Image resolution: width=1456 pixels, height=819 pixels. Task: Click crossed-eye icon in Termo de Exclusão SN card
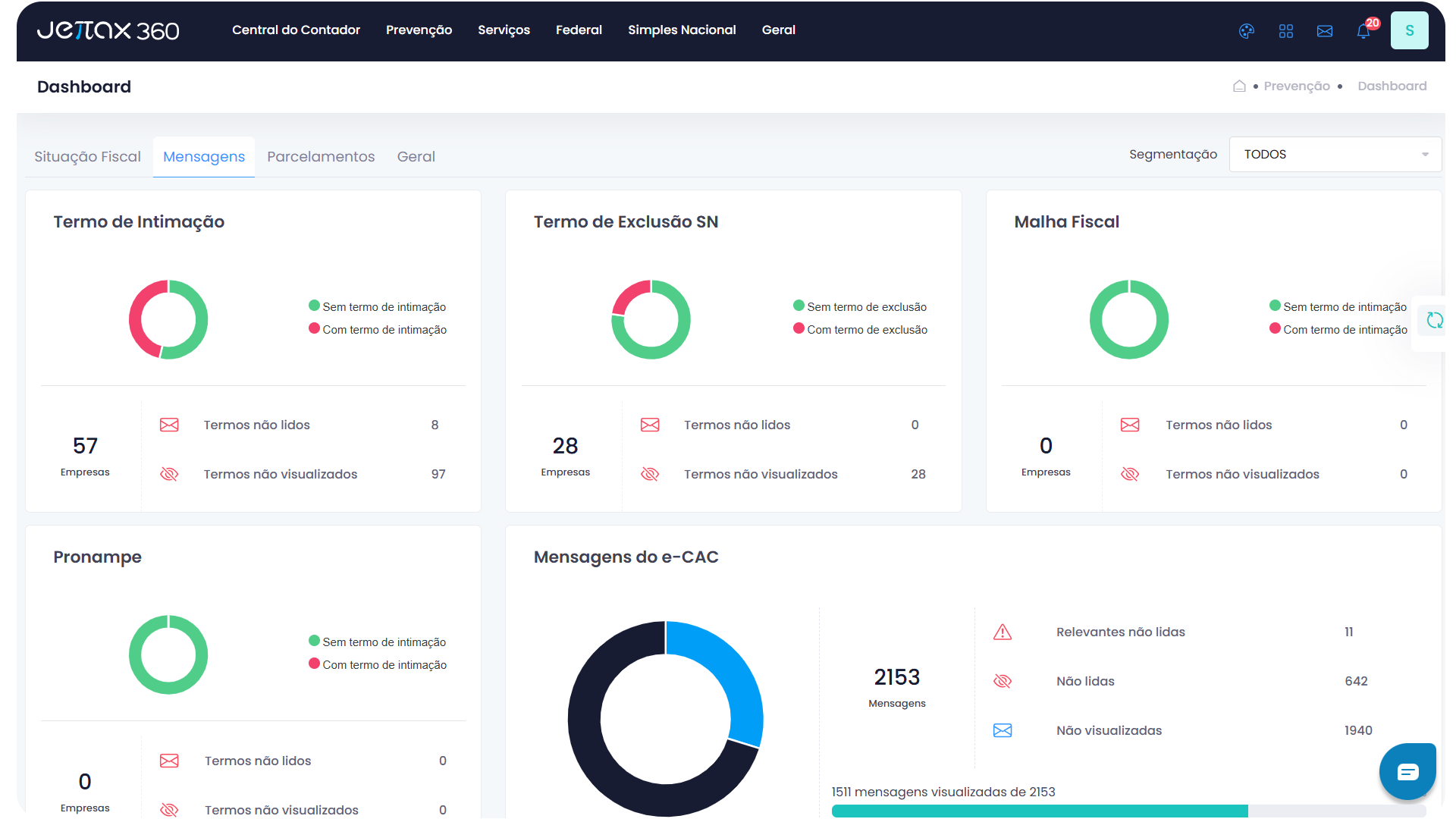point(650,474)
